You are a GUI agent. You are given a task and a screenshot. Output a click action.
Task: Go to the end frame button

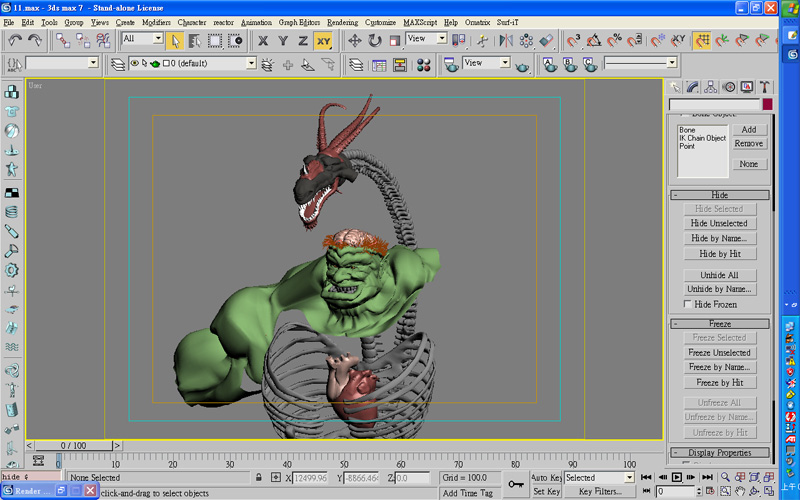707,478
